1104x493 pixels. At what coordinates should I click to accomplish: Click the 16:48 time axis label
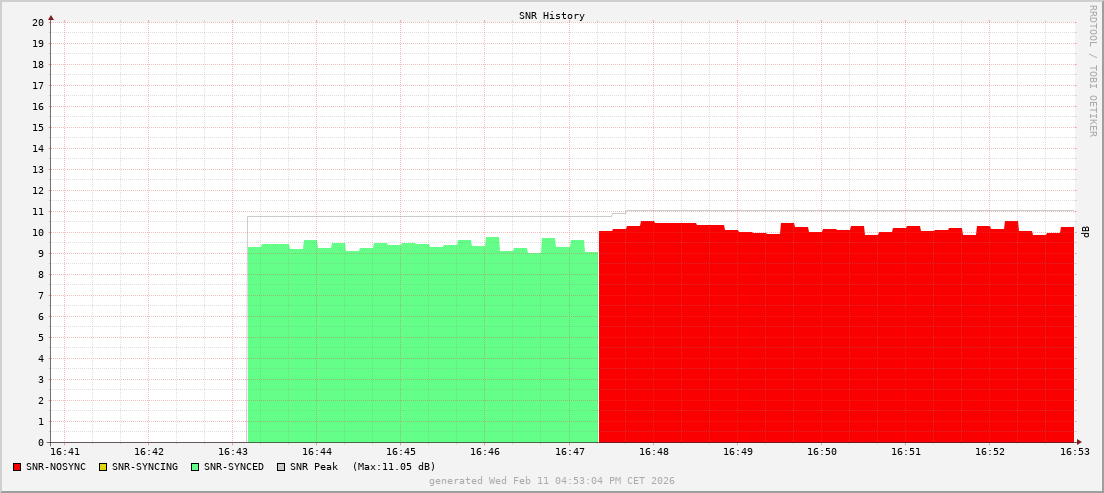coord(653,452)
